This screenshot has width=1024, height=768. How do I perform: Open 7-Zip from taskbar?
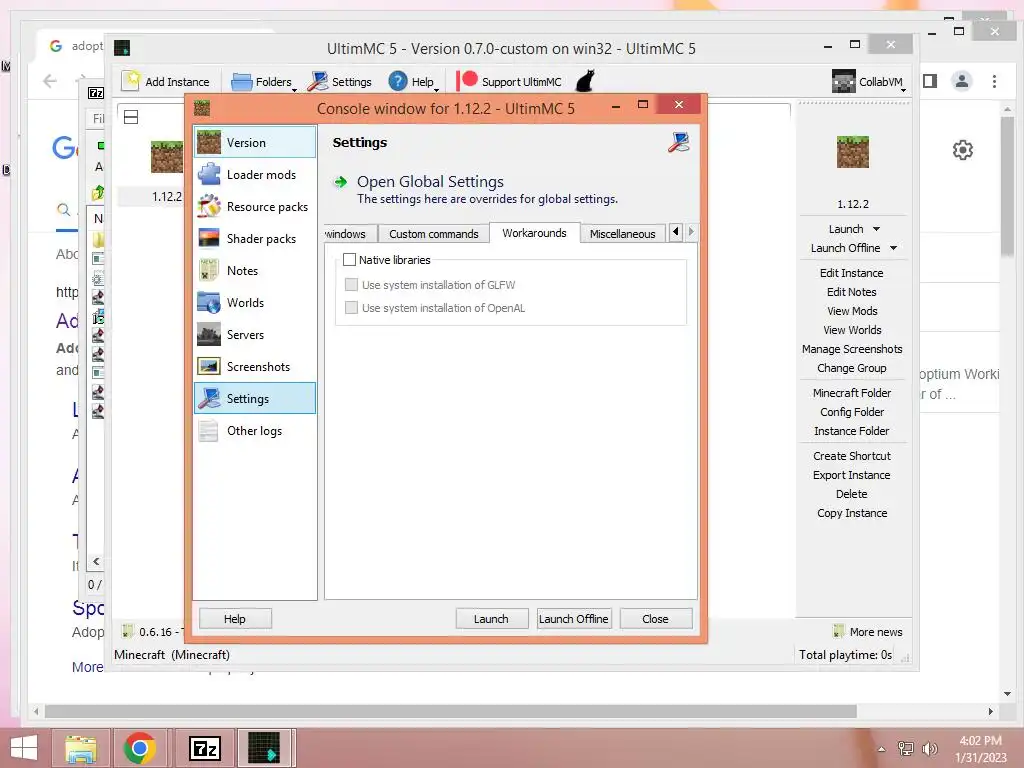click(x=204, y=748)
